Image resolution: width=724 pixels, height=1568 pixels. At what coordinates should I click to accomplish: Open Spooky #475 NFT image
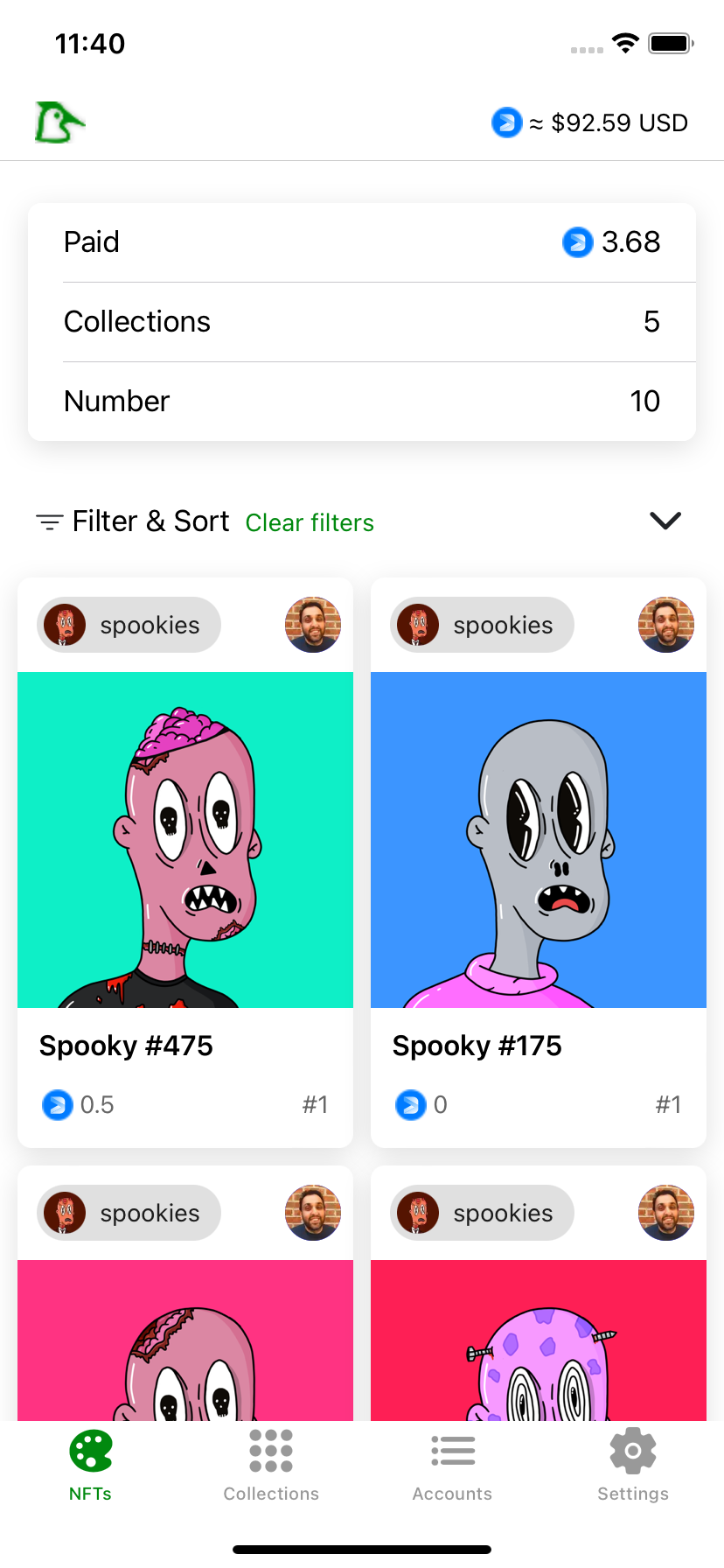point(185,840)
